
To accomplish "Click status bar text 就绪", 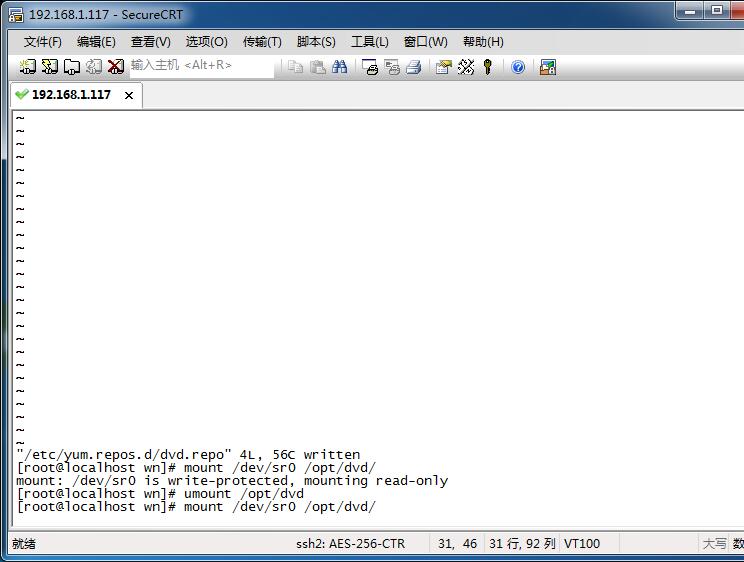I will [24, 543].
